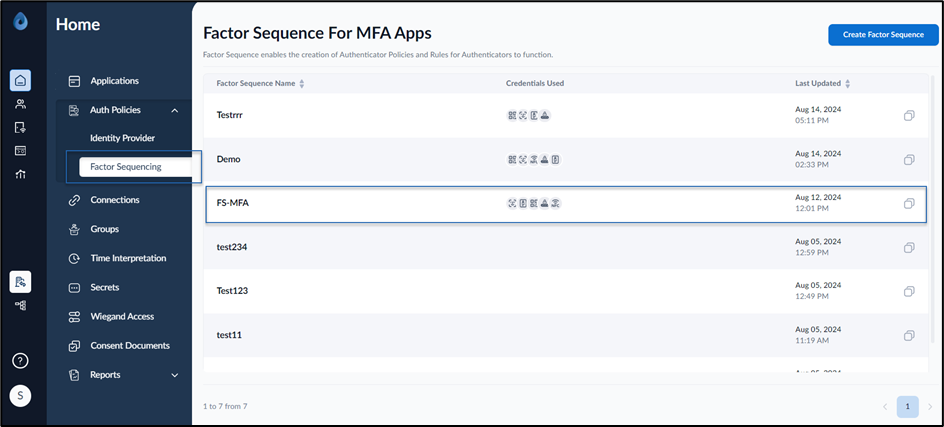
Task: Open the FS-MFA factor sequence
Action: [232, 204]
